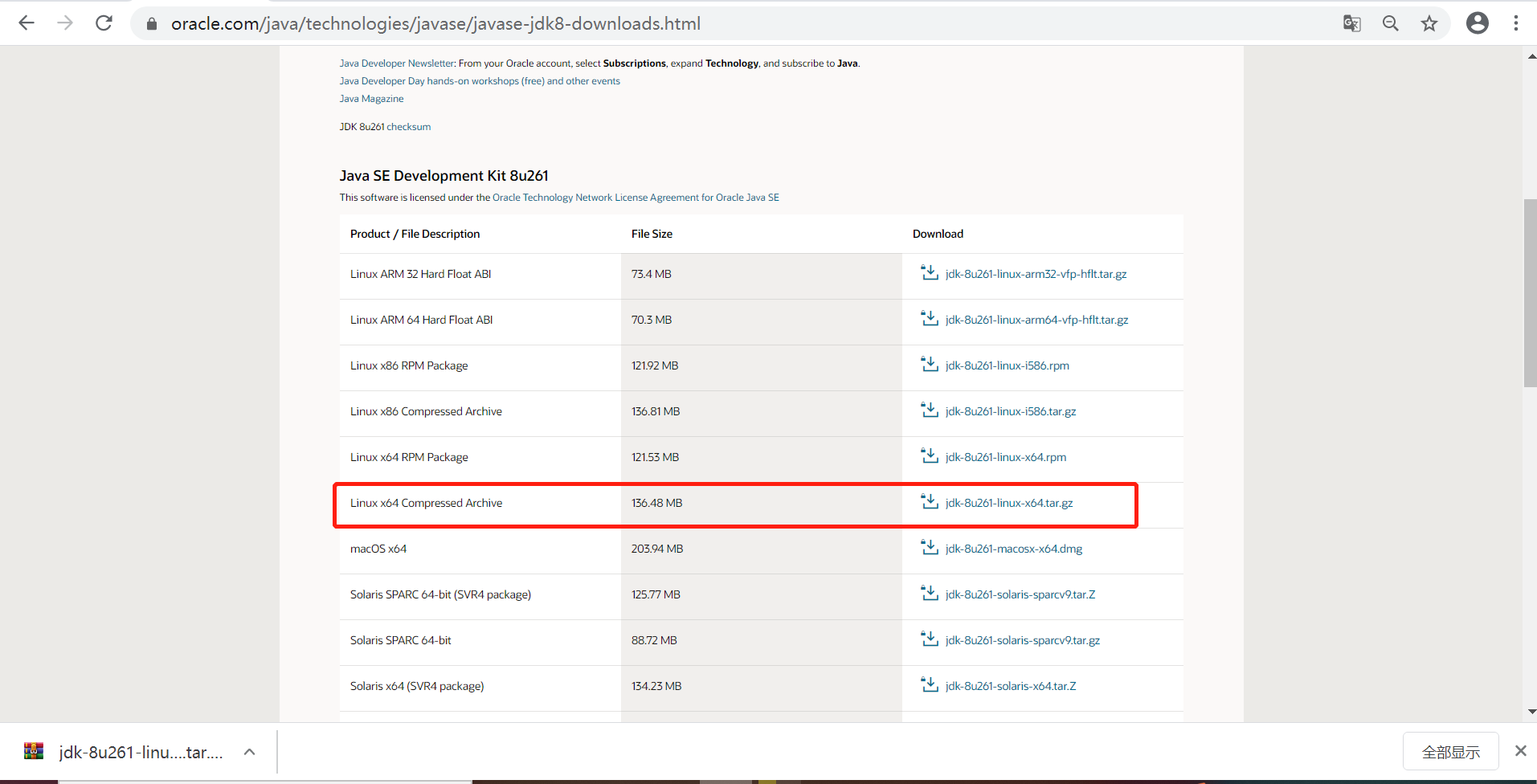1537x784 pixels.
Task: Select Linux x86 Compressed Archive description
Action: coord(426,411)
